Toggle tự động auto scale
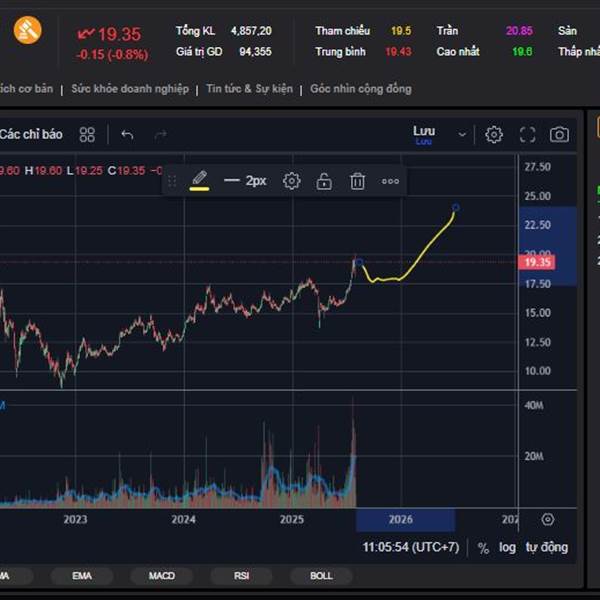 click(546, 547)
